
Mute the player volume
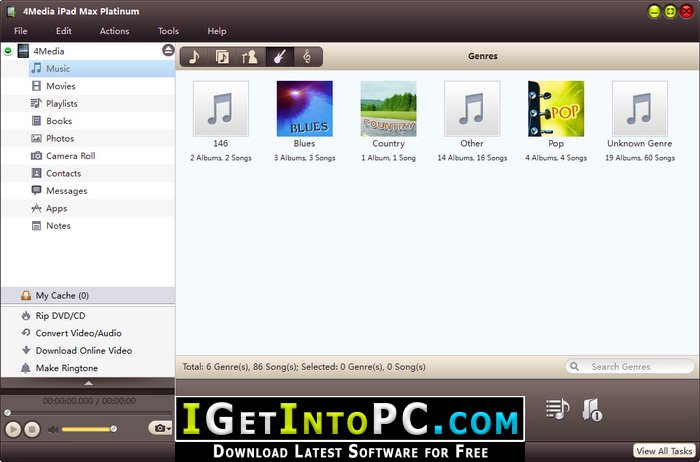click(53, 429)
